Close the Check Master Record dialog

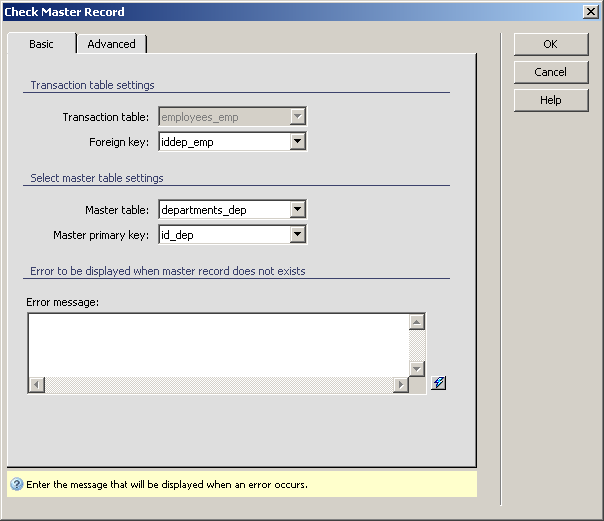pos(591,11)
